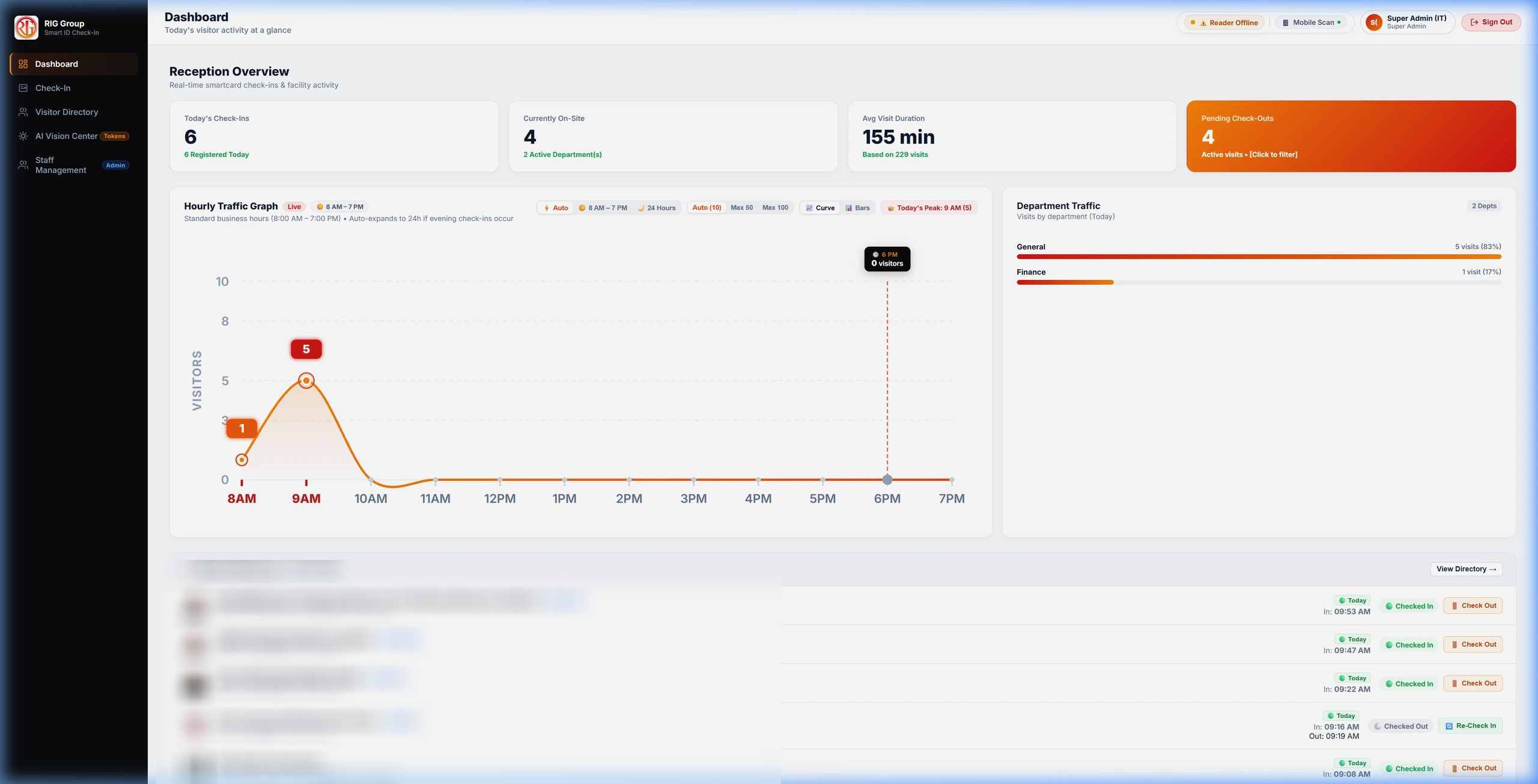Click the Today's Peak crown icon

890,208
